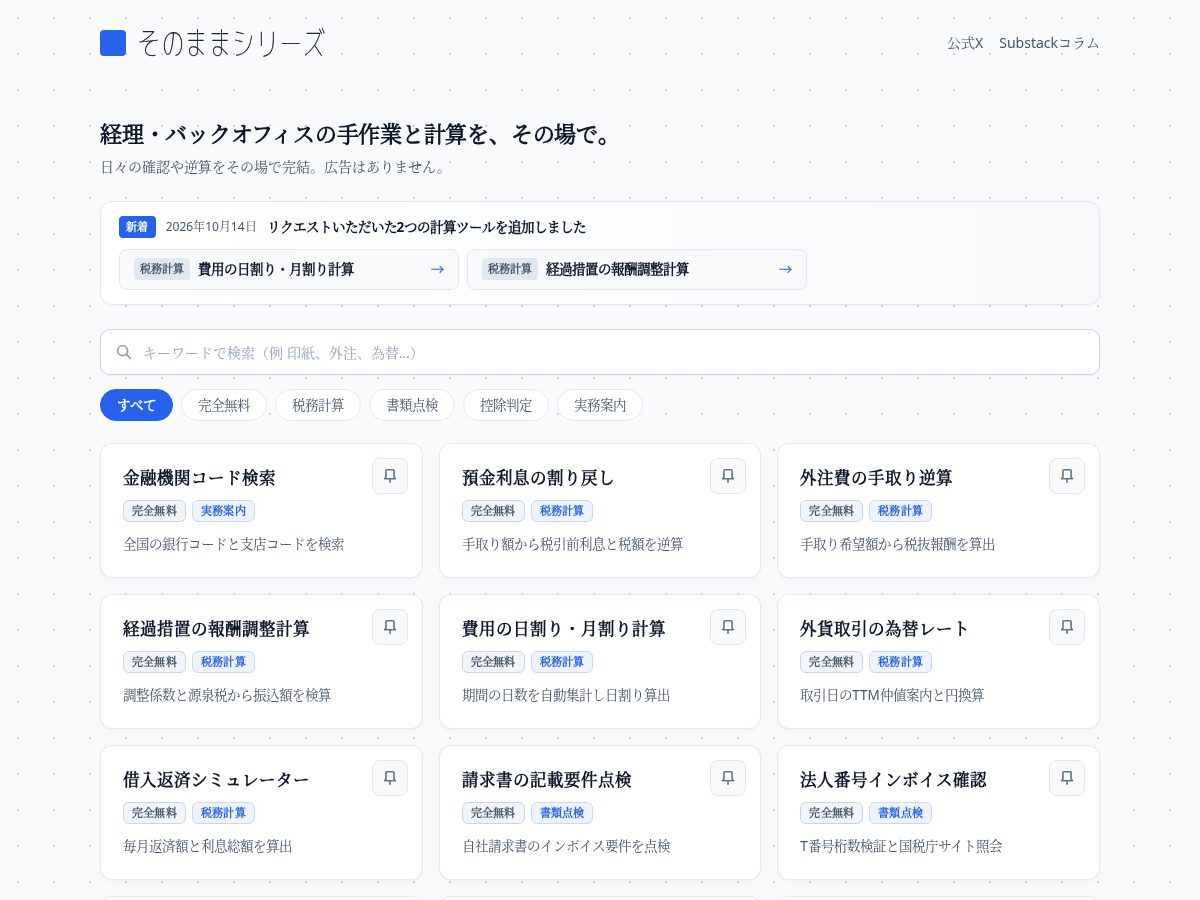
Task: Filter tools by 控除判定
Action: point(506,405)
